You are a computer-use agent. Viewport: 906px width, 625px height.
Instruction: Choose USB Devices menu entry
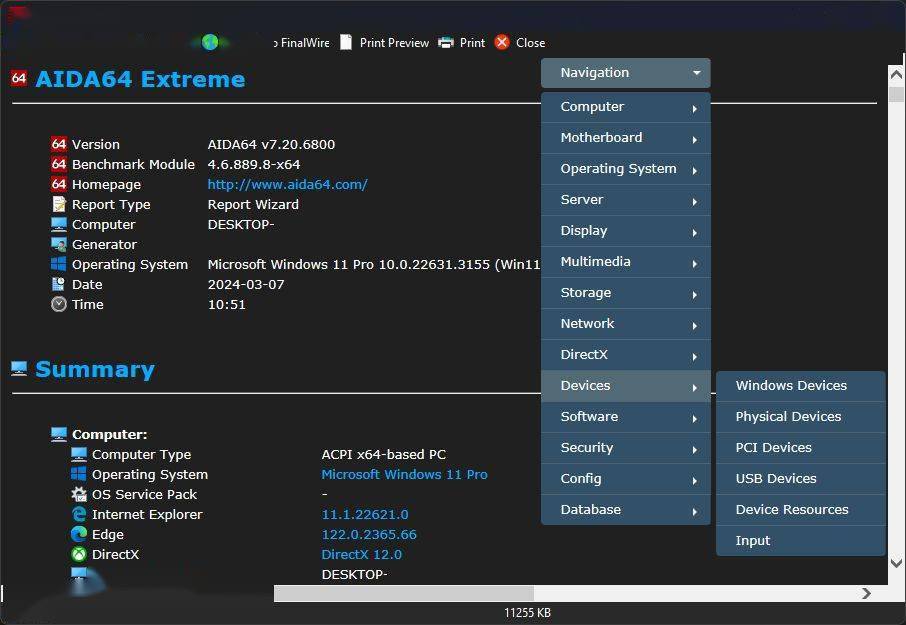776,479
